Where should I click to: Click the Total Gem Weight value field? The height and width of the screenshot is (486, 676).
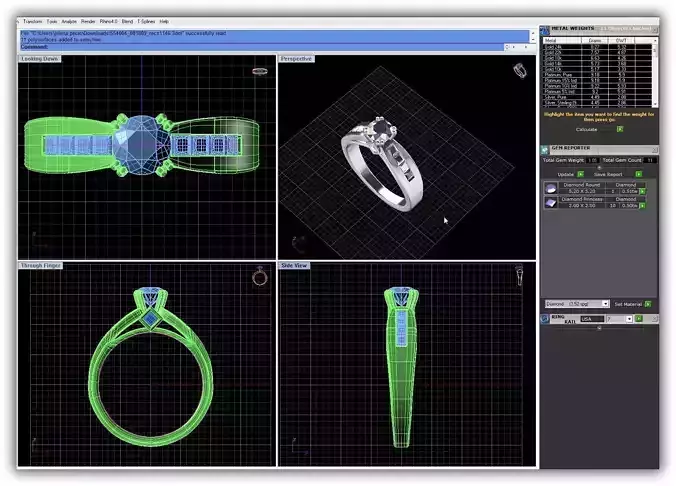[592, 160]
